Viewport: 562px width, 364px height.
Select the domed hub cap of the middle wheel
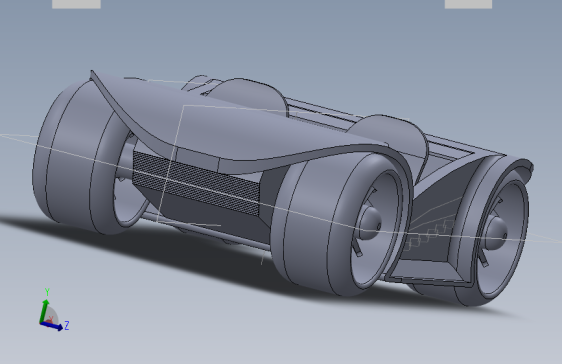(370, 223)
